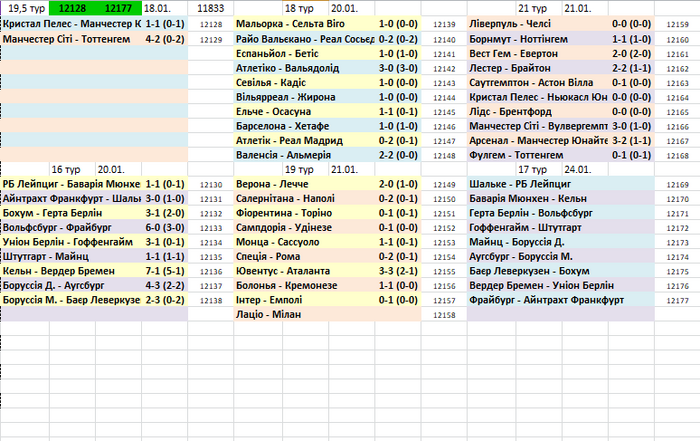The height and width of the screenshot is (441, 700).
Task: Select match 'Райо Вальєкано - Реал Сосьєдад'
Action: 304,39
